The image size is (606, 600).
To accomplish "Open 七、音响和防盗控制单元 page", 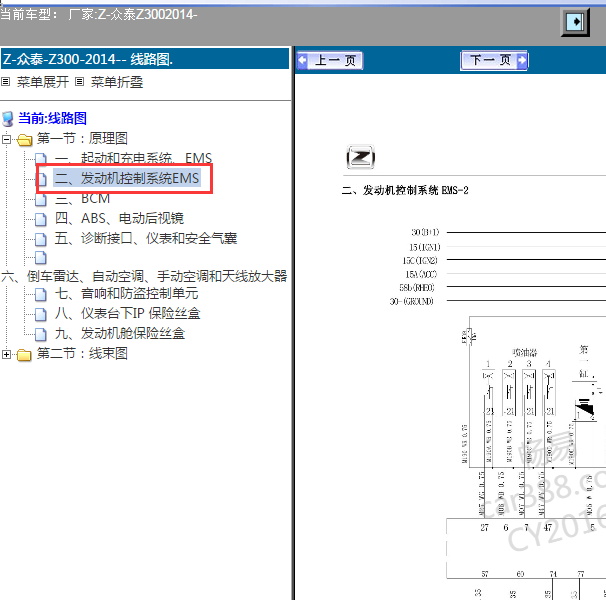I will pos(126,293).
